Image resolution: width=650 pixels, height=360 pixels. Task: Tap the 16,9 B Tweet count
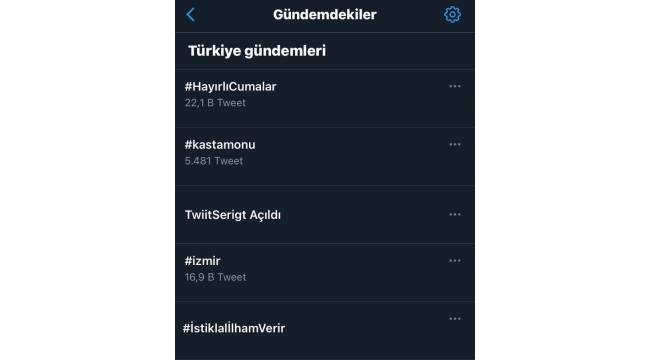click(x=216, y=277)
